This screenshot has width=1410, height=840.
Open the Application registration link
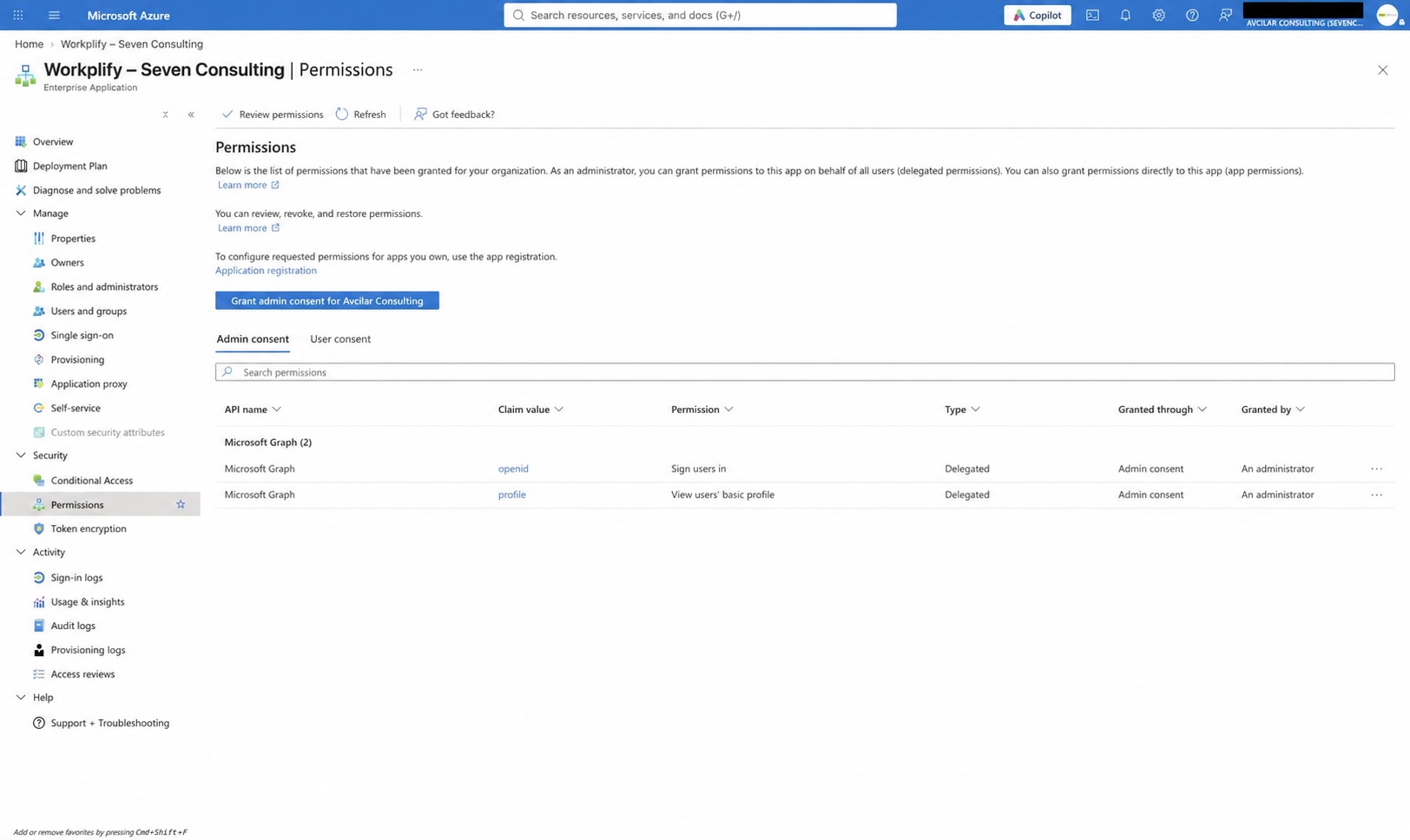coord(266,271)
